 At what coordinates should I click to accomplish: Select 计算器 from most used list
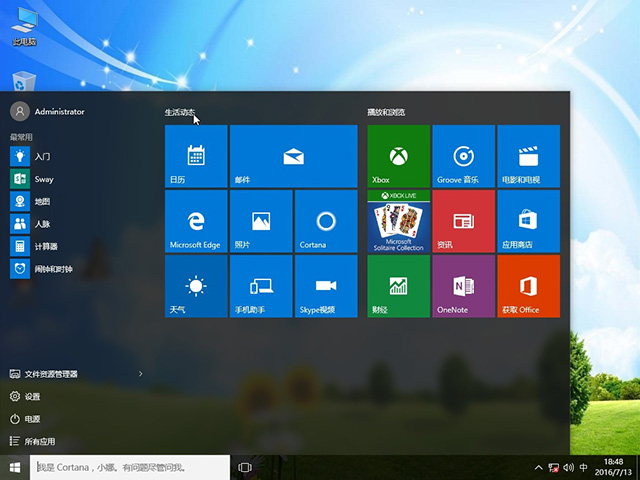45,246
